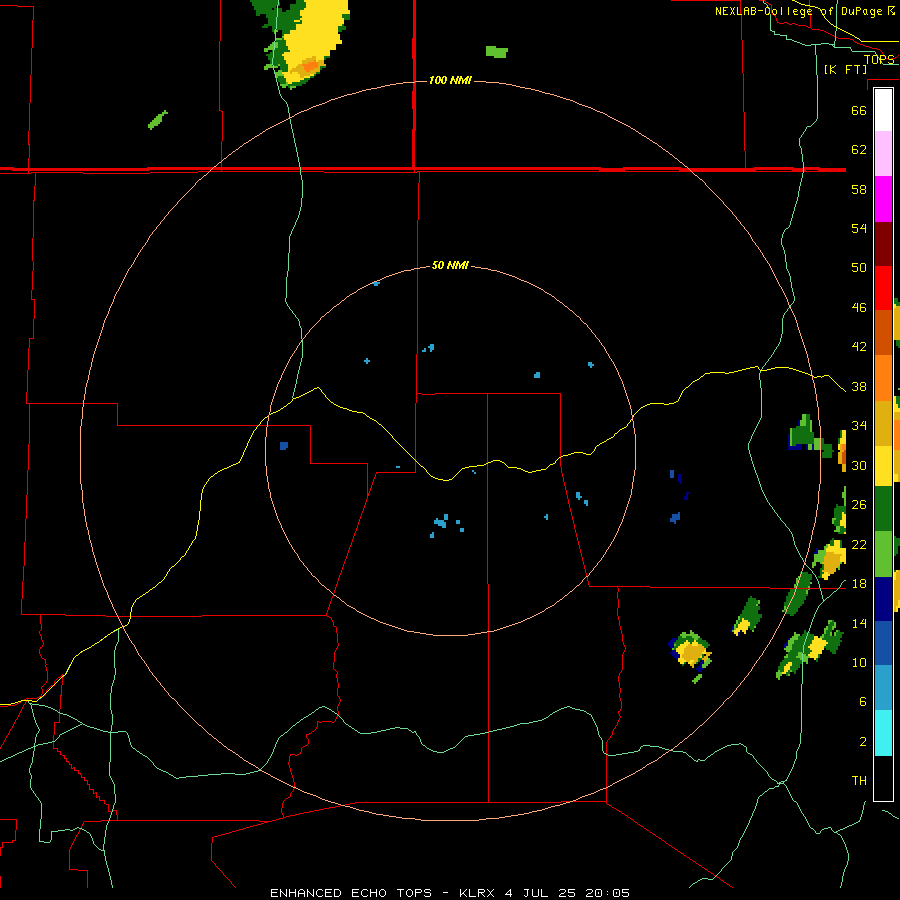Click the light blue 6 kft legend swatch
900x900 pixels.
tap(883, 688)
